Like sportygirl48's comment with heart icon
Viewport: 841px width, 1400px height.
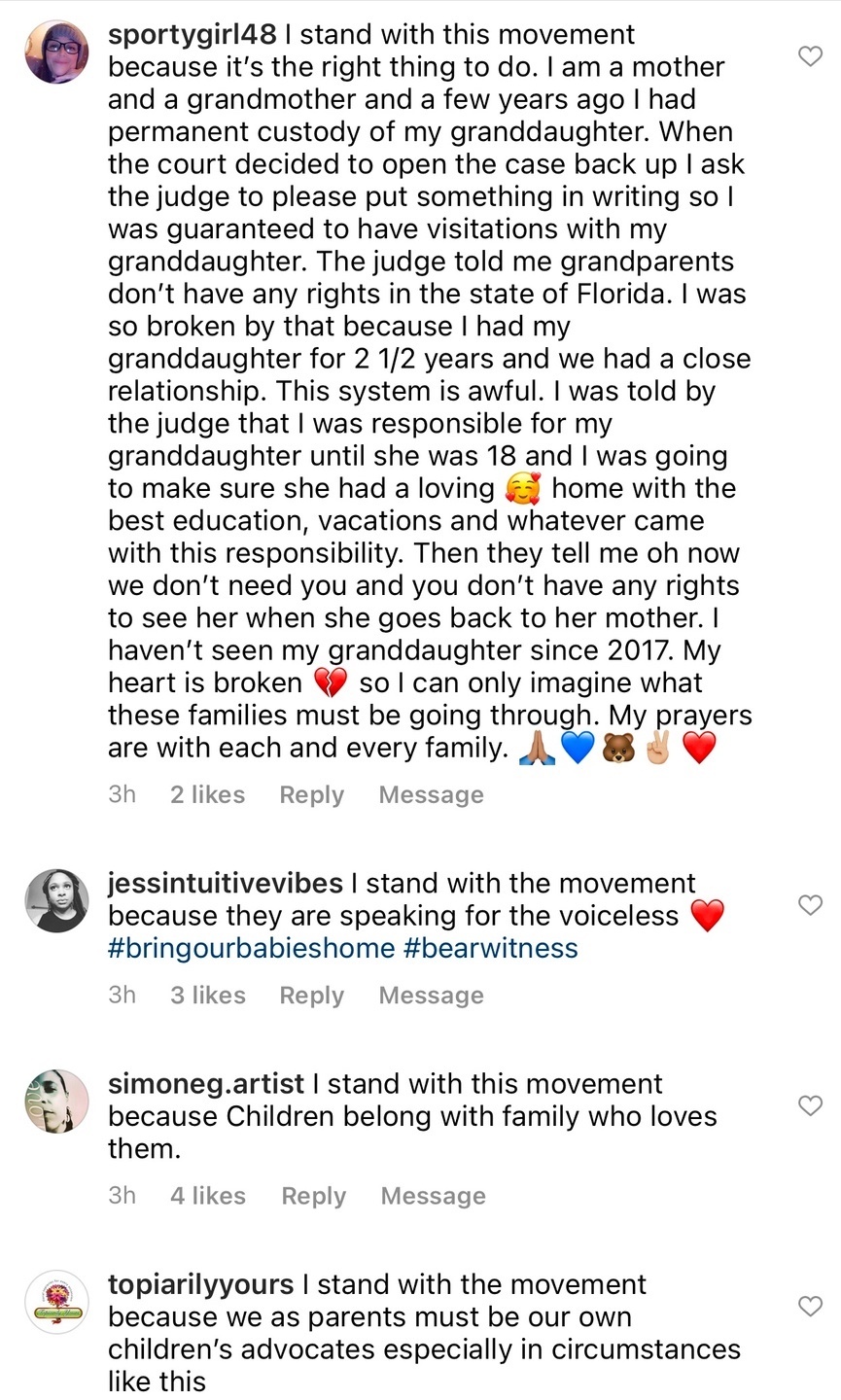(810, 56)
